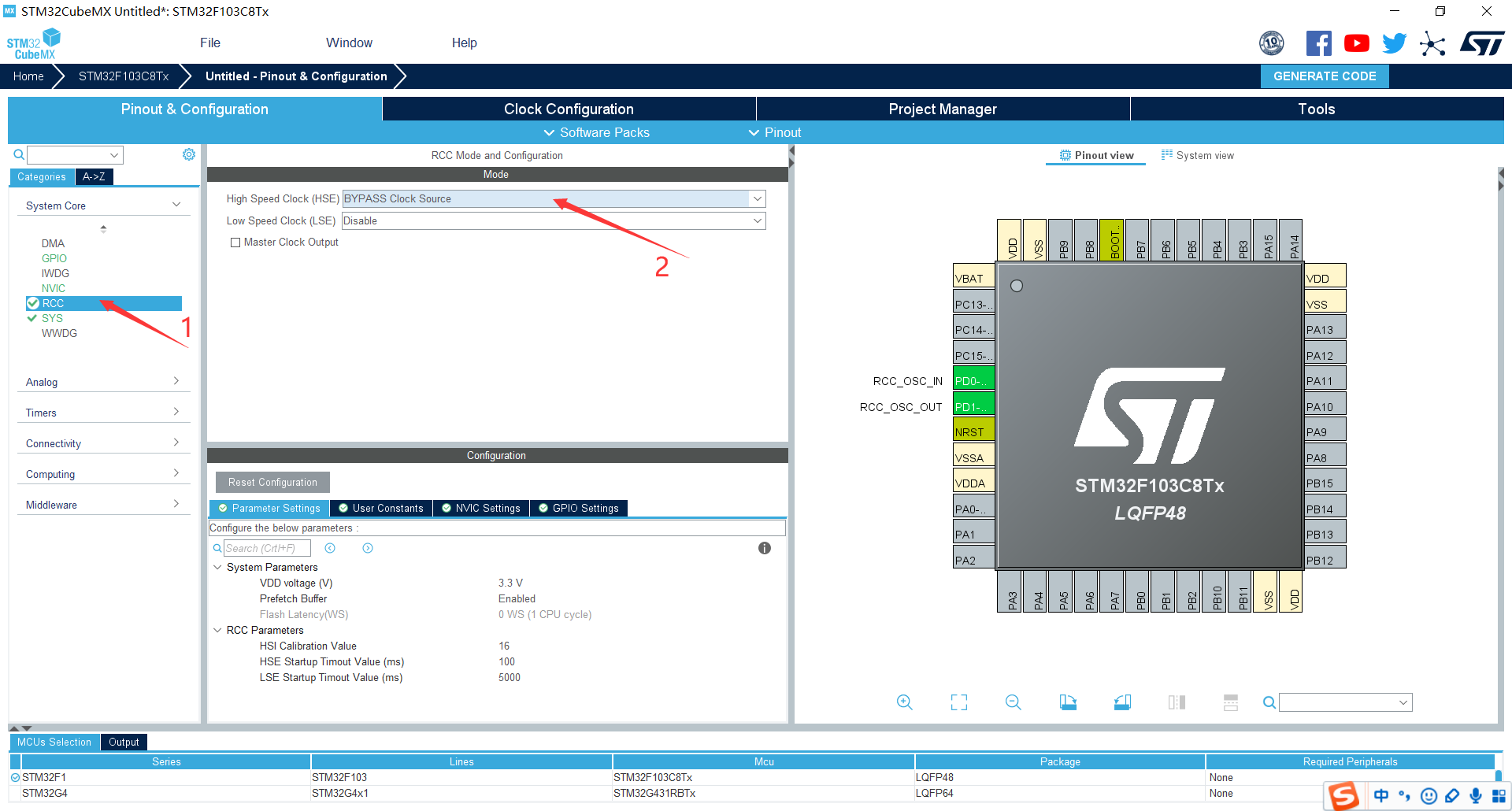This screenshot has height=811, width=1512.
Task: Zoom in on the chip pinout view
Action: pos(905,702)
